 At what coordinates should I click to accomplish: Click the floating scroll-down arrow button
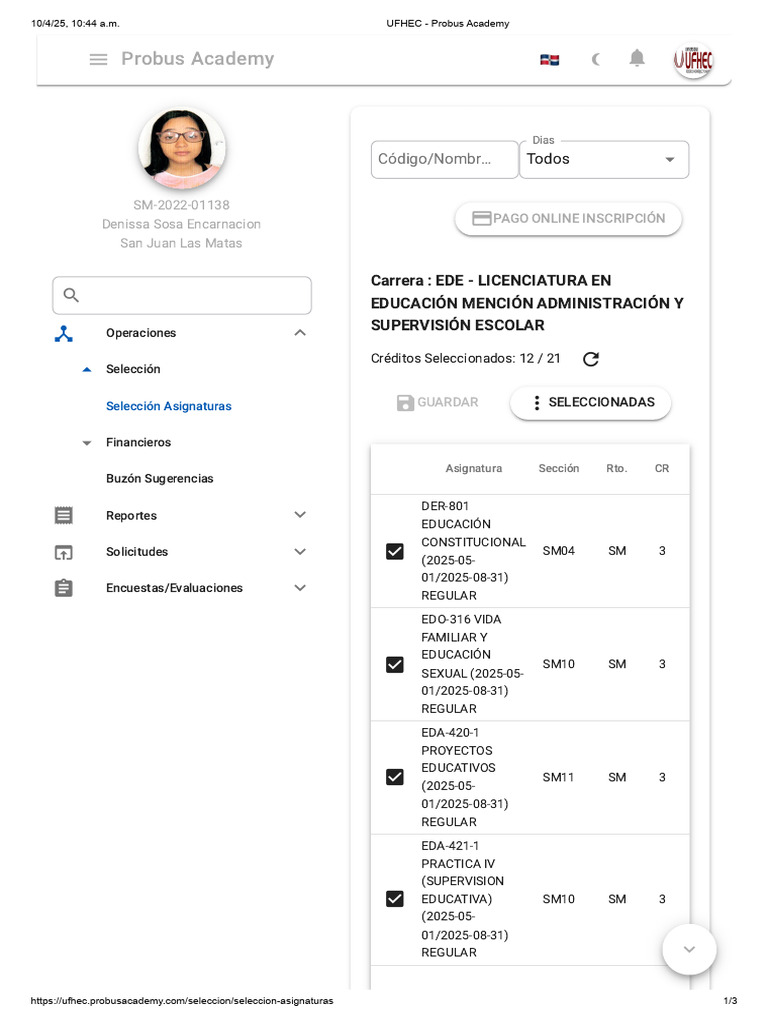(x=689, y=949)
